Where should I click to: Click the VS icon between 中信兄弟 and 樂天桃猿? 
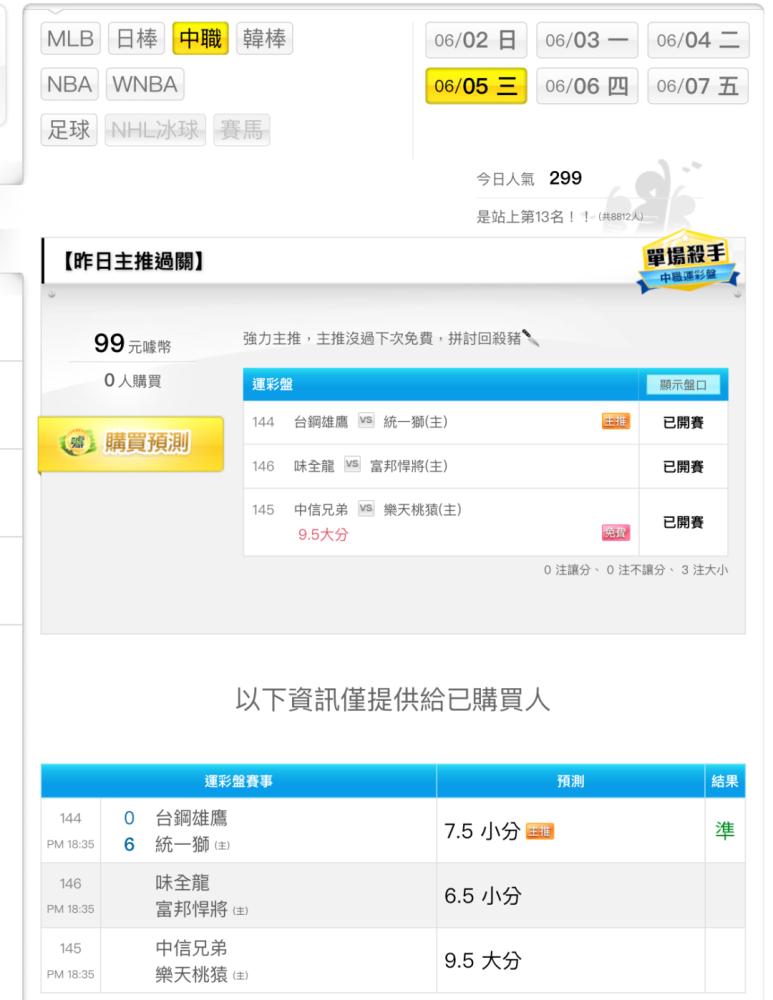point(365,508)
